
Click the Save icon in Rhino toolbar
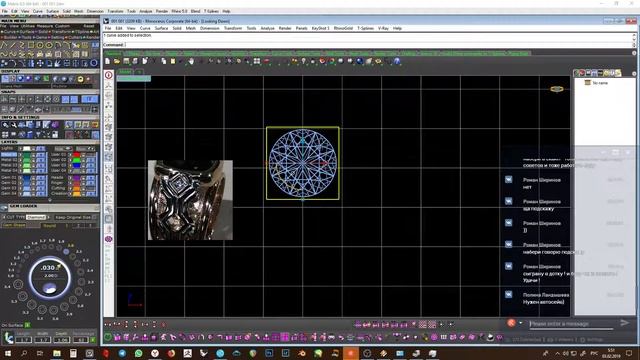[x=126, y=61]
